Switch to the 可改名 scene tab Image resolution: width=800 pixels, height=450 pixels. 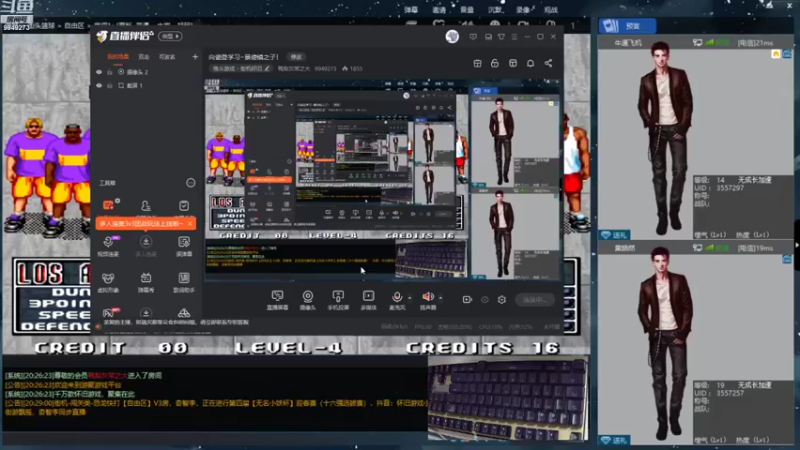pos(167,57)
